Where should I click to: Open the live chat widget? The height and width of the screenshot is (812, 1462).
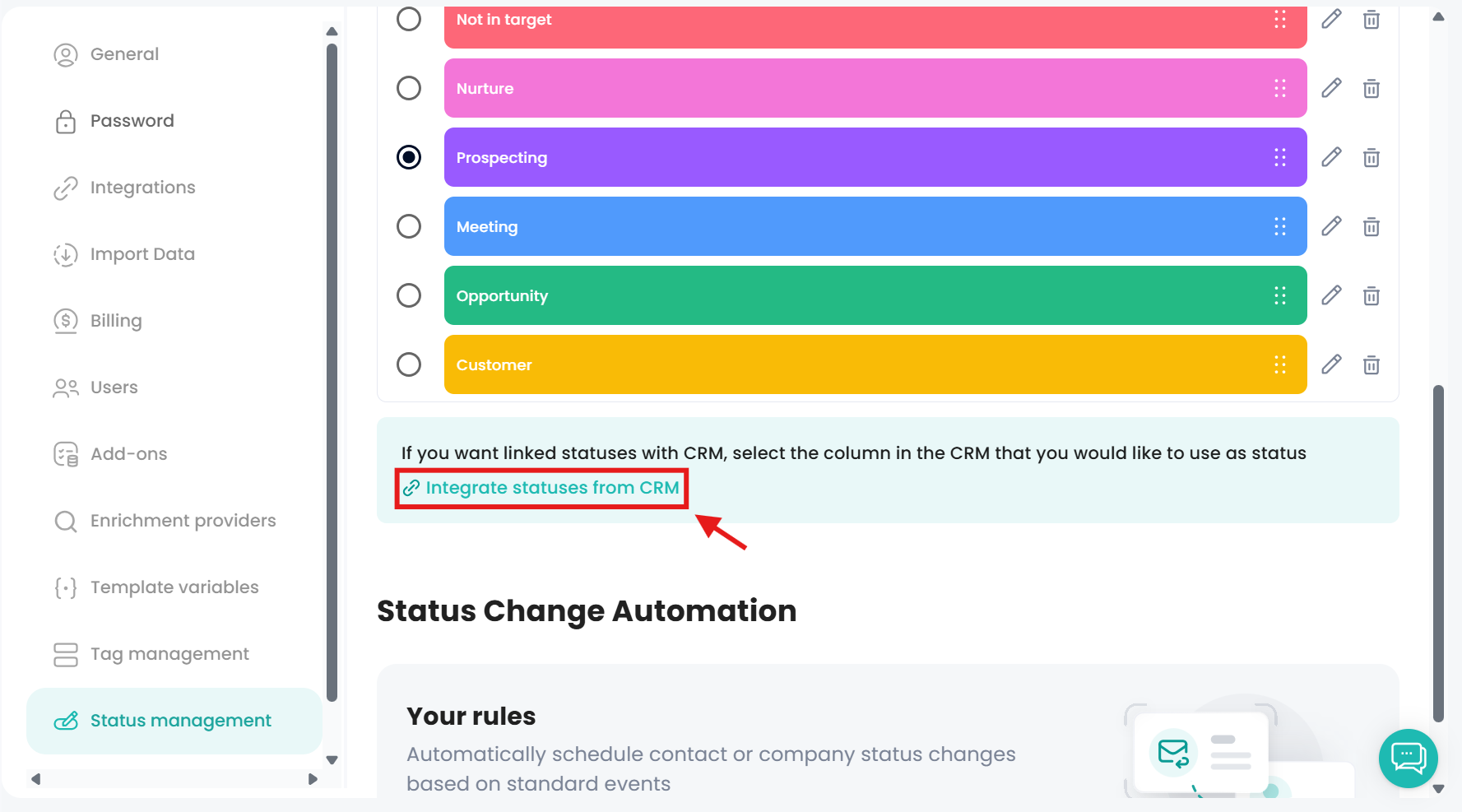point(1408,758)
